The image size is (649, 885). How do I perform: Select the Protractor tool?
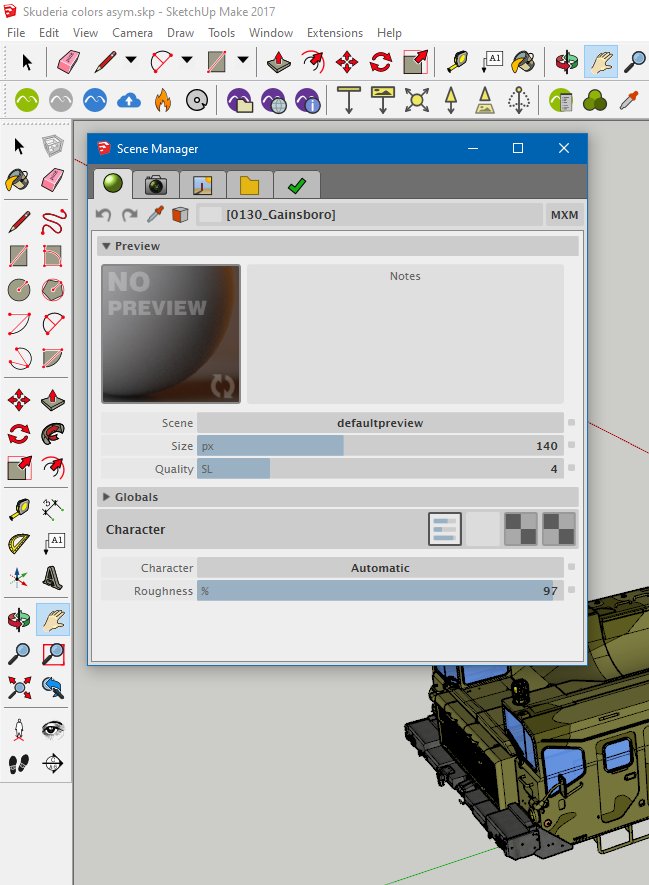click(x=18, y=544)
